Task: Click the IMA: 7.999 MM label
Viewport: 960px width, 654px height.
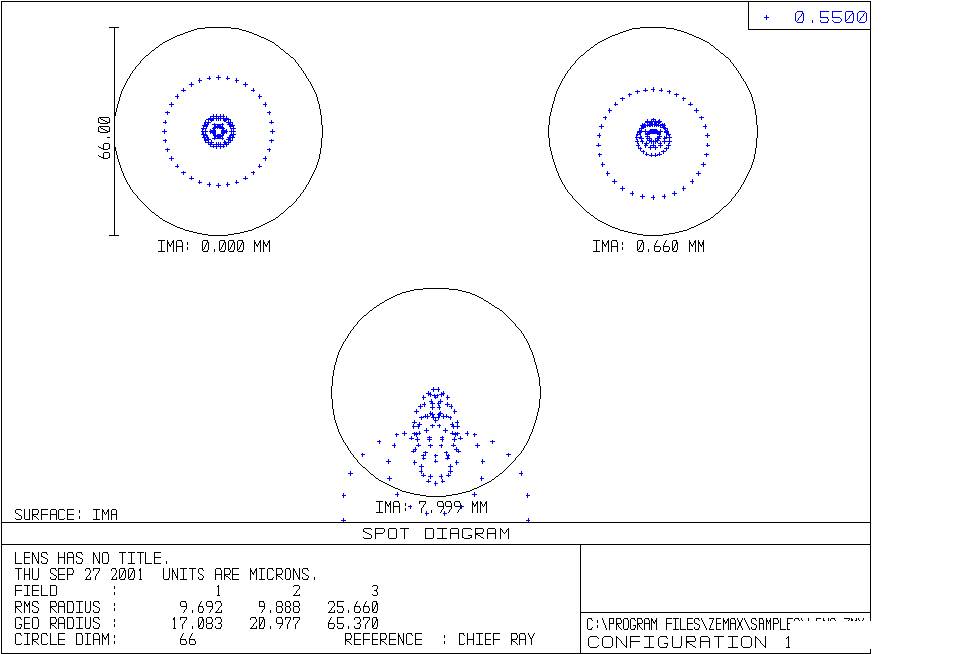Action: (431, 507)
